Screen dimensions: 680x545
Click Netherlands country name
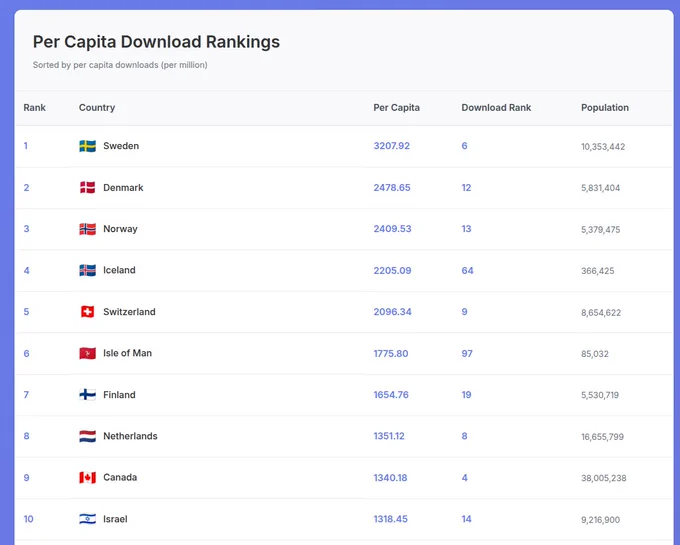[130, 437]
